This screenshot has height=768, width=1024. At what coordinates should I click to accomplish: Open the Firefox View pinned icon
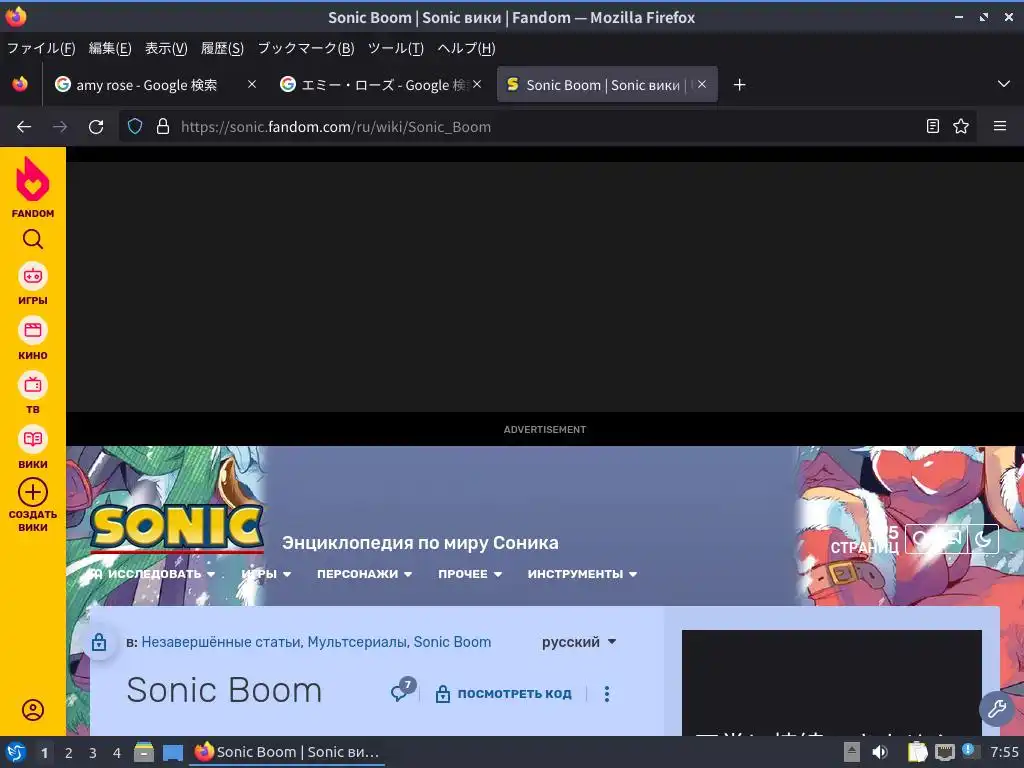click(x=20, y=84)
